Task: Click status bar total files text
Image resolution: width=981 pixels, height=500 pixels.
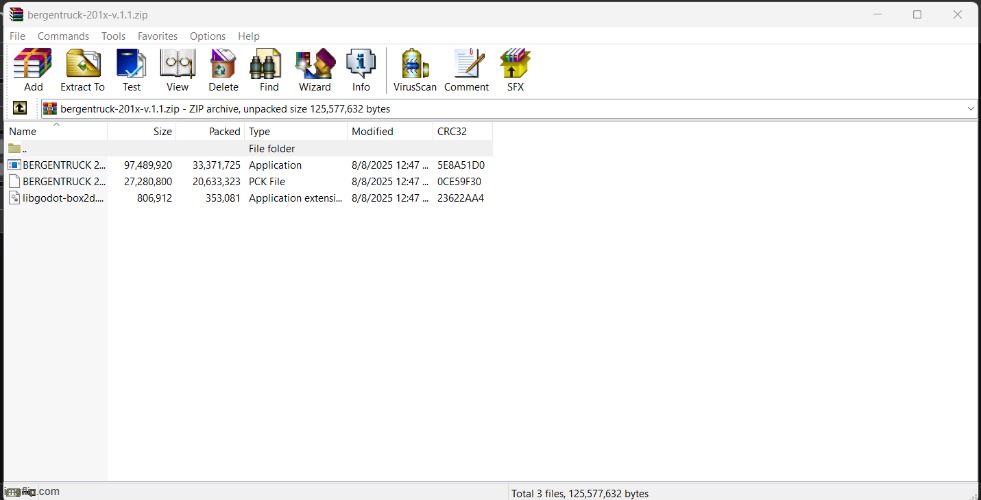Action: tap(580, 493)
